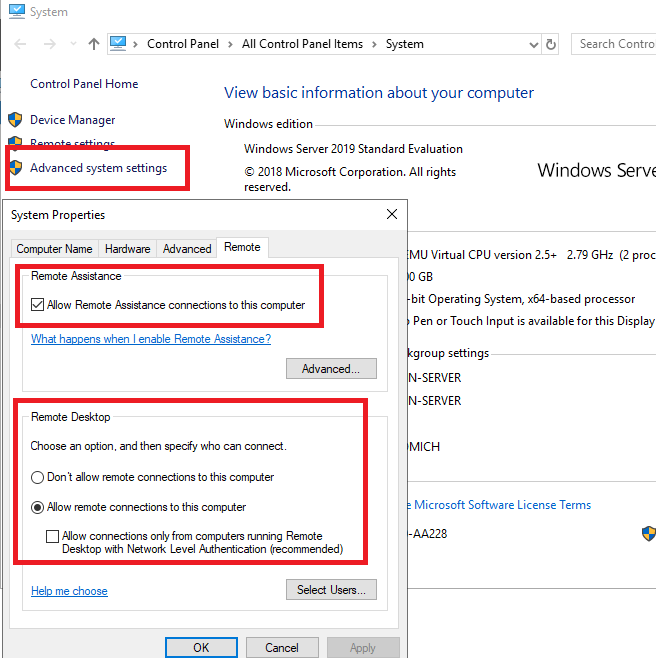
Task: Open All Control Panel Items breadcrumb
Action: 302,44
